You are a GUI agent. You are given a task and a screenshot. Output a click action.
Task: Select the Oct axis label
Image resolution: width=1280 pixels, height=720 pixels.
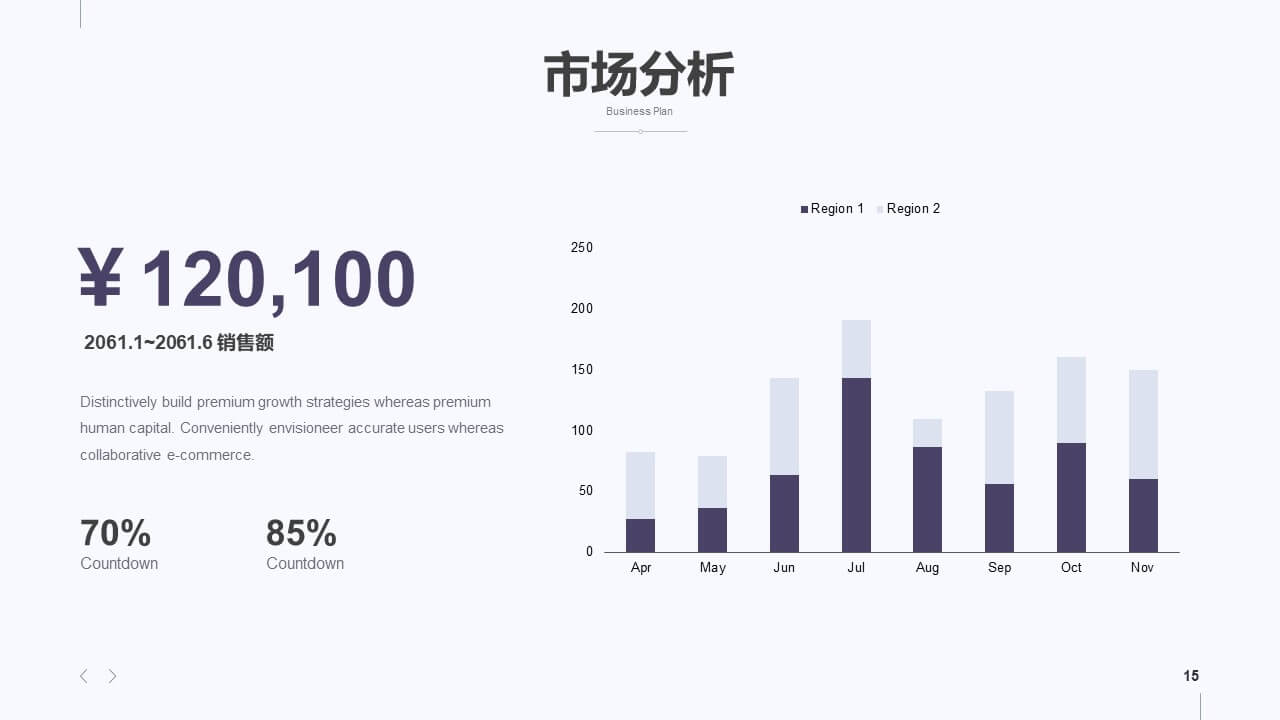pyautogui.click(x=1071, y=568)
